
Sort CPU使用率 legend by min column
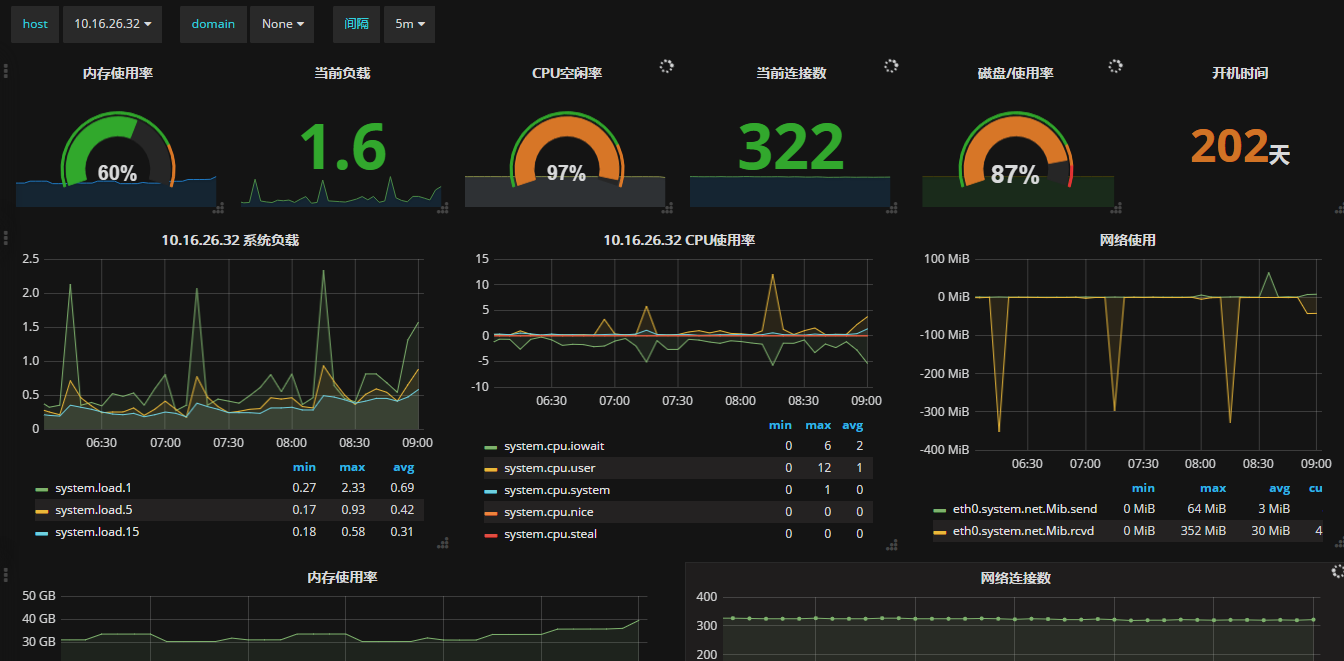pyautogui.click(x=780, y=425)
